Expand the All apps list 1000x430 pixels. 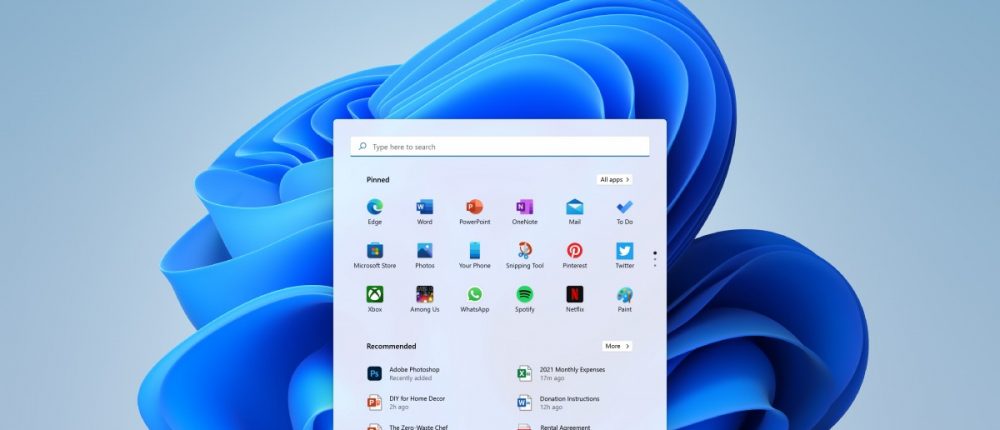click(614, 180)
